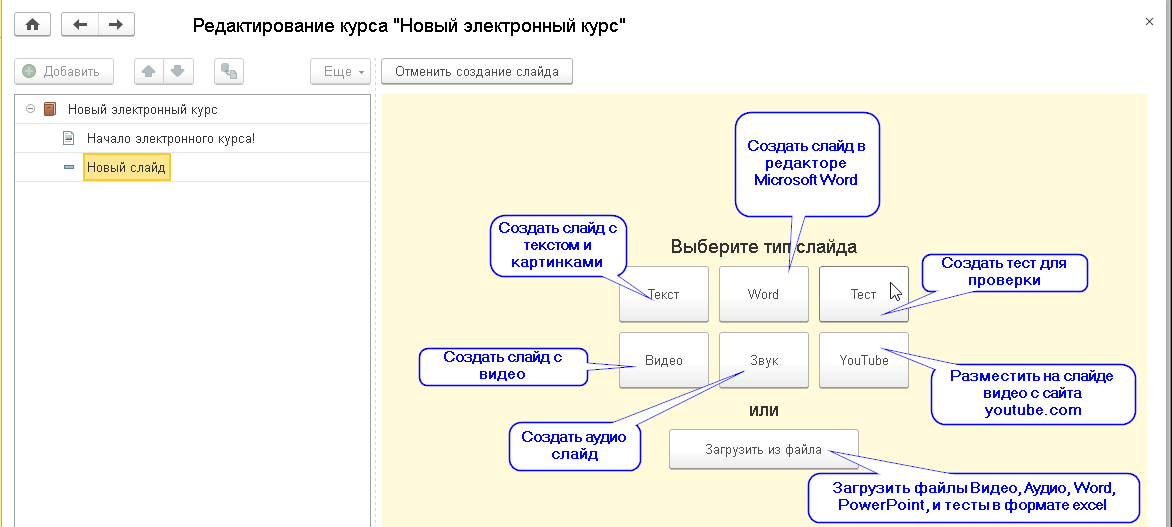
Task: Choose the "Текст" slide type
Action: click(x=664, y=294)
